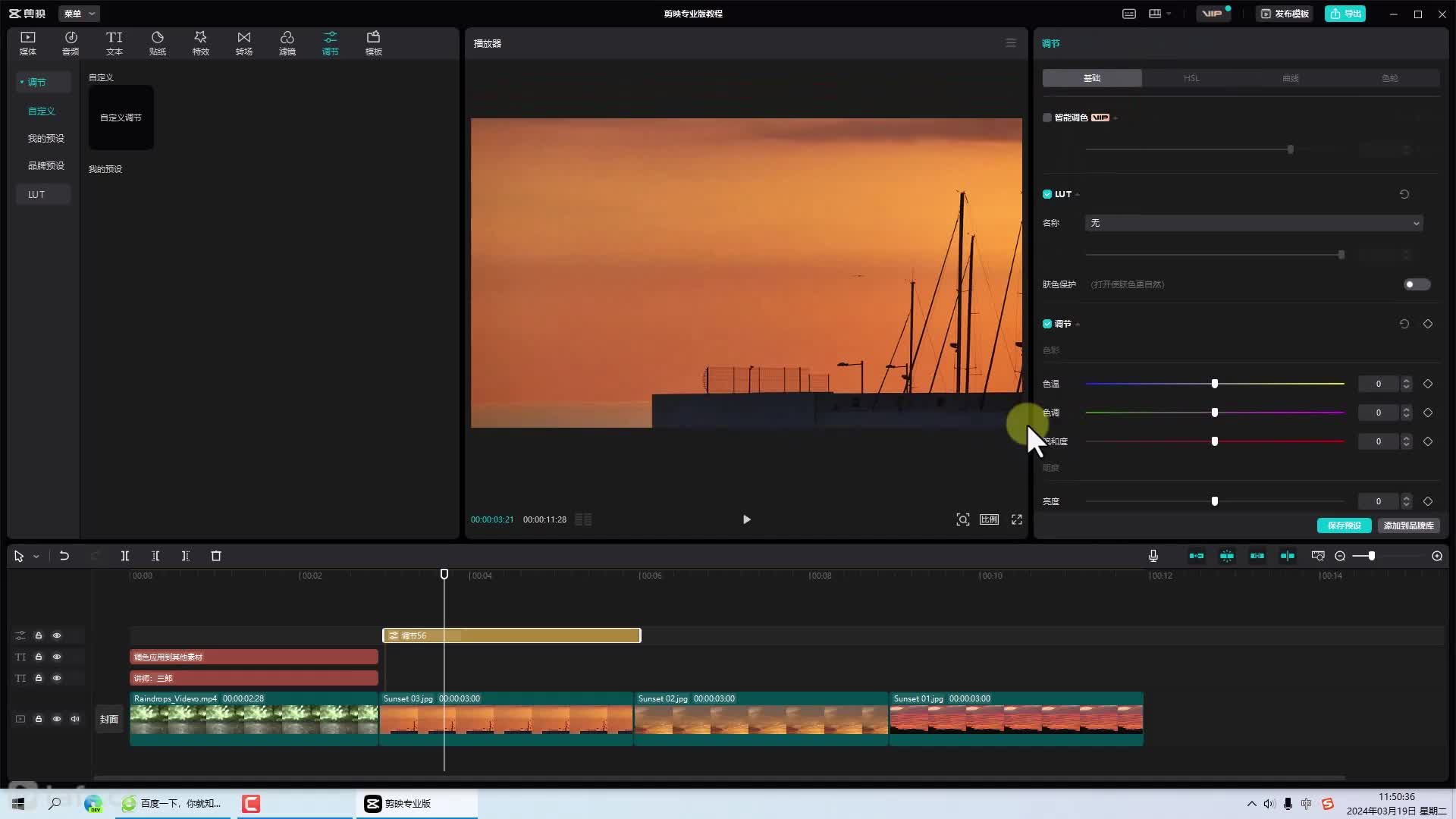Switch to the 基础 tab

point(1092,78)
